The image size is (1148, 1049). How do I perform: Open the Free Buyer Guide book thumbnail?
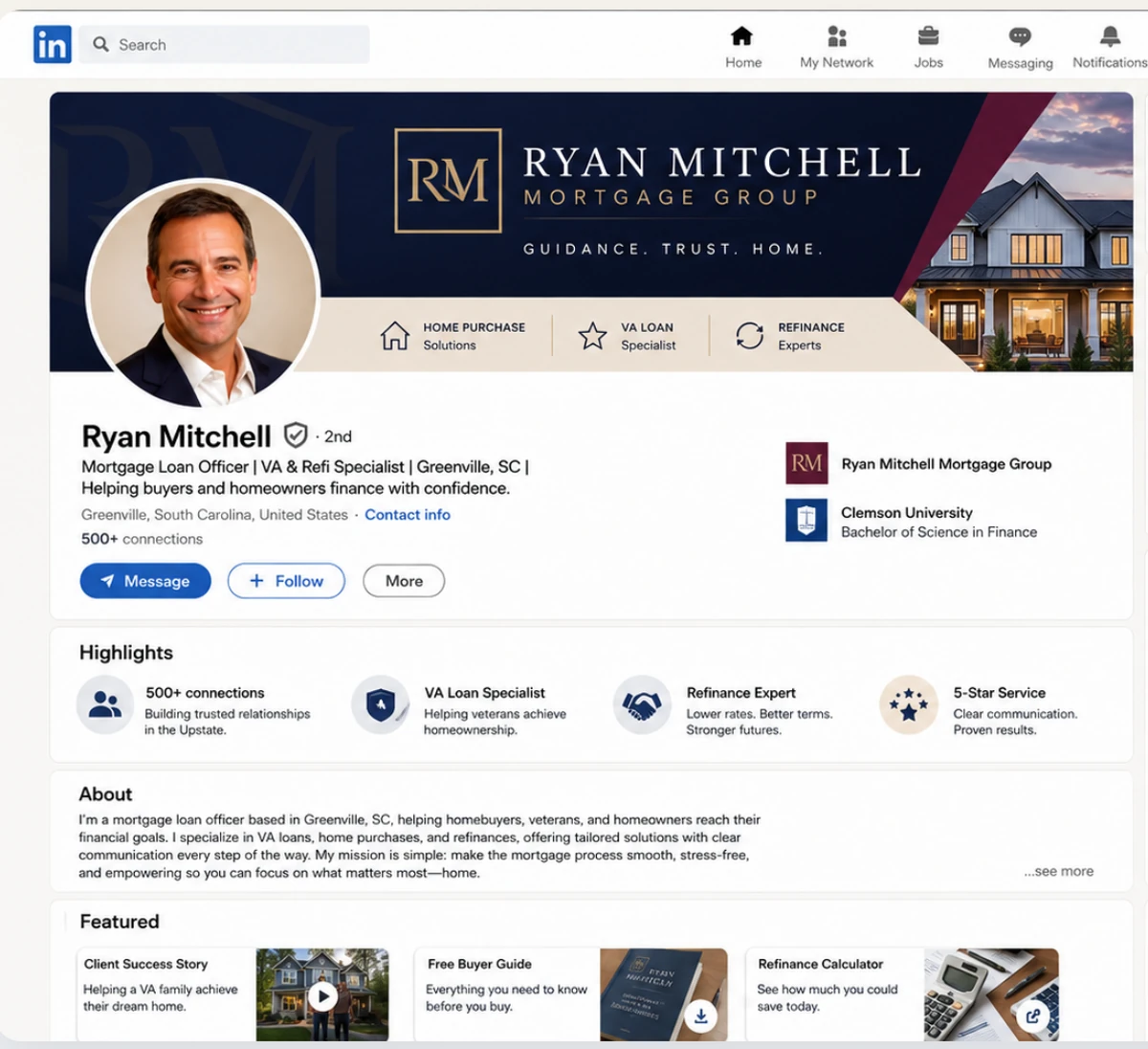pyautogui.click(x=664, y=994)
